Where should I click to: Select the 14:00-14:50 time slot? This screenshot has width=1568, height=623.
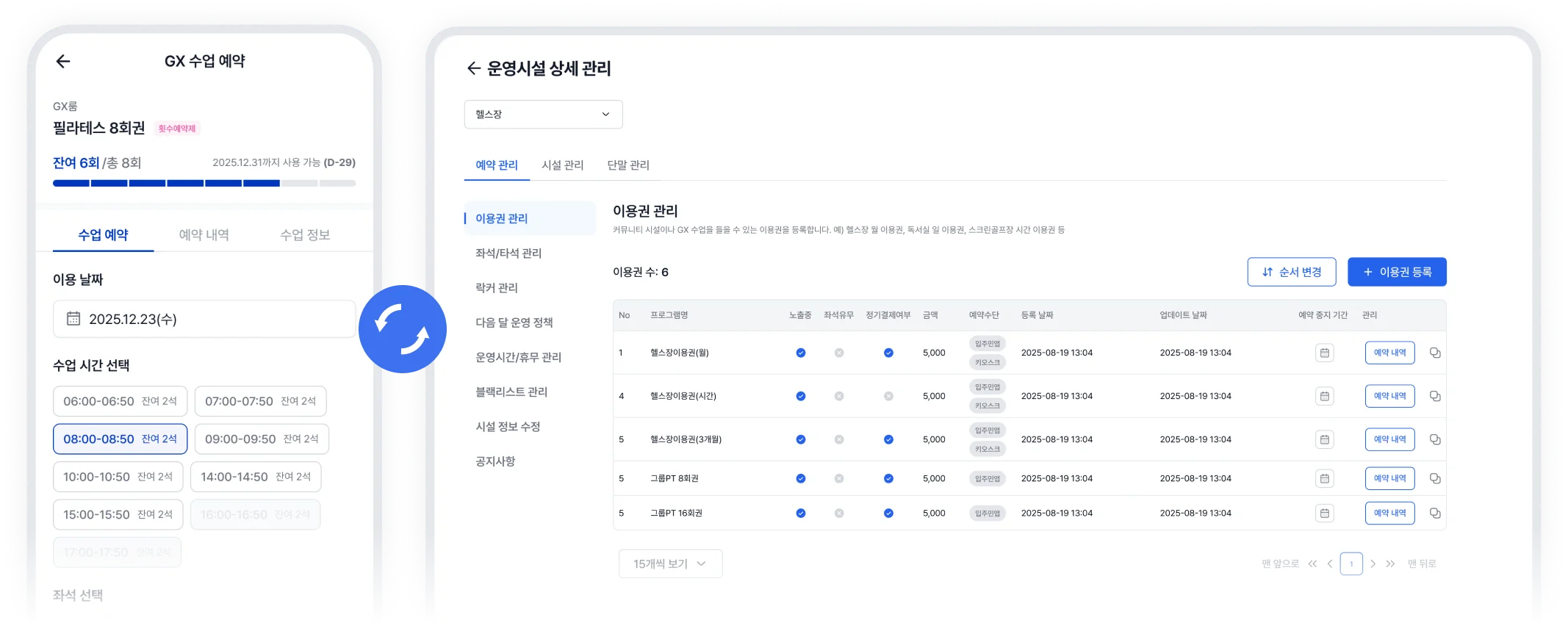[256, 477]
